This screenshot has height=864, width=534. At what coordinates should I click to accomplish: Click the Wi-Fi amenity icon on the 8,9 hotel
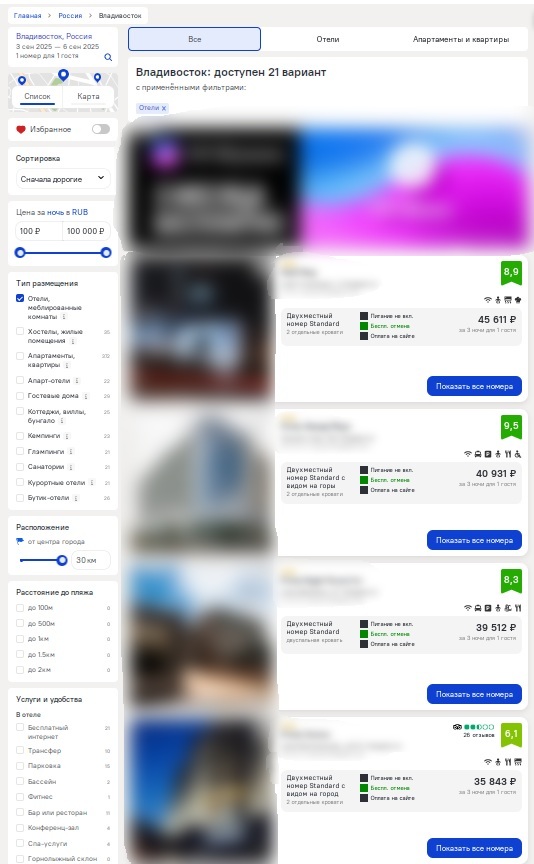[x=488, y=300]
